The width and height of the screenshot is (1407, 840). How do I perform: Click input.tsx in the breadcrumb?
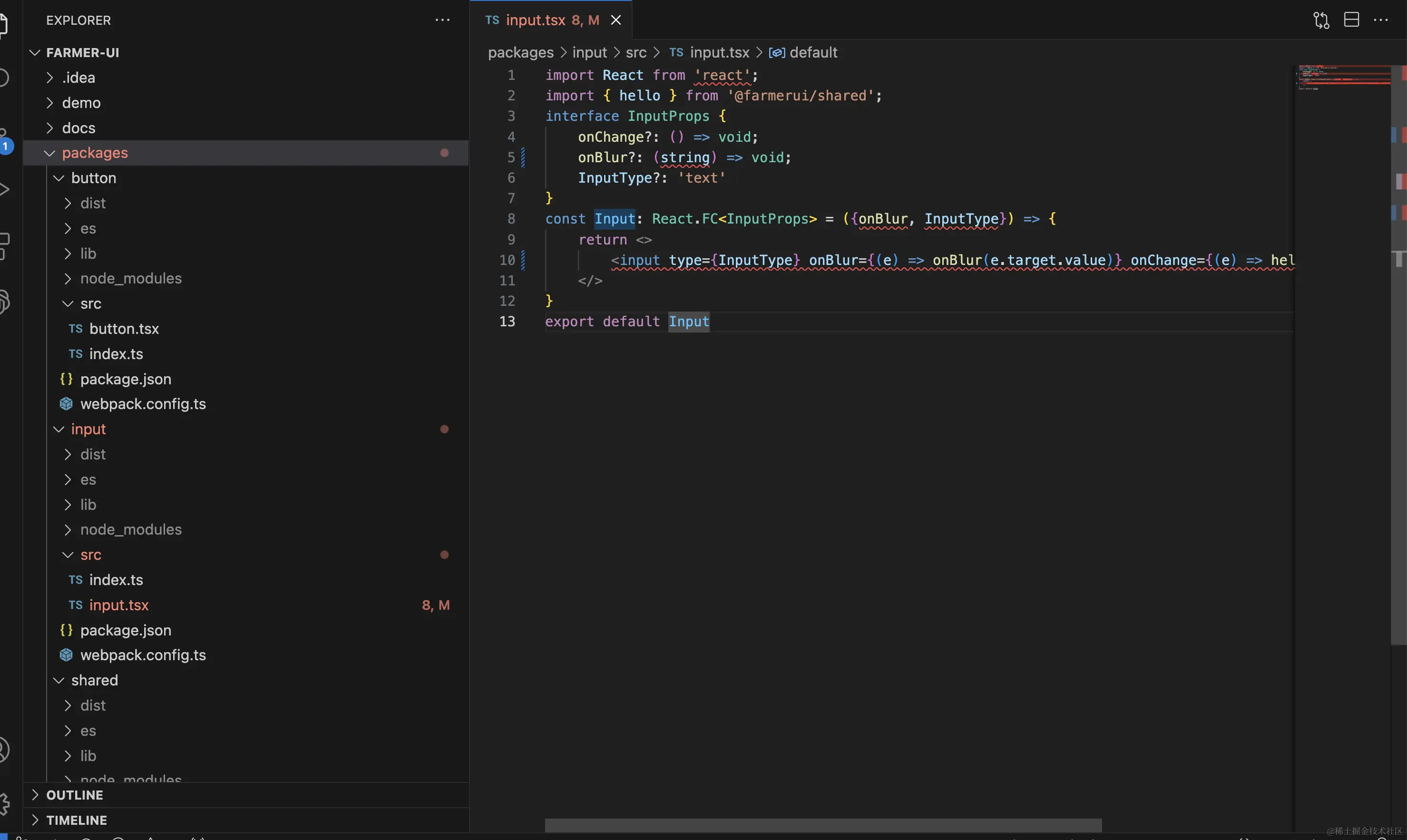(710, 53)
